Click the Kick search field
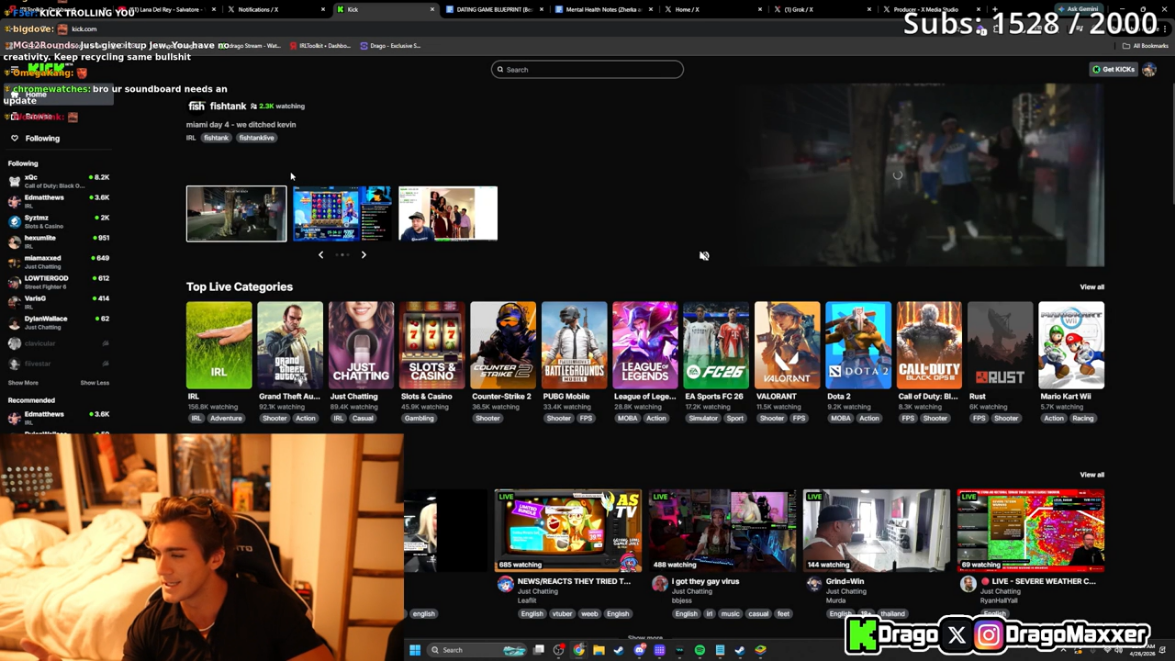1175x661 pixels. coord(588,70)
